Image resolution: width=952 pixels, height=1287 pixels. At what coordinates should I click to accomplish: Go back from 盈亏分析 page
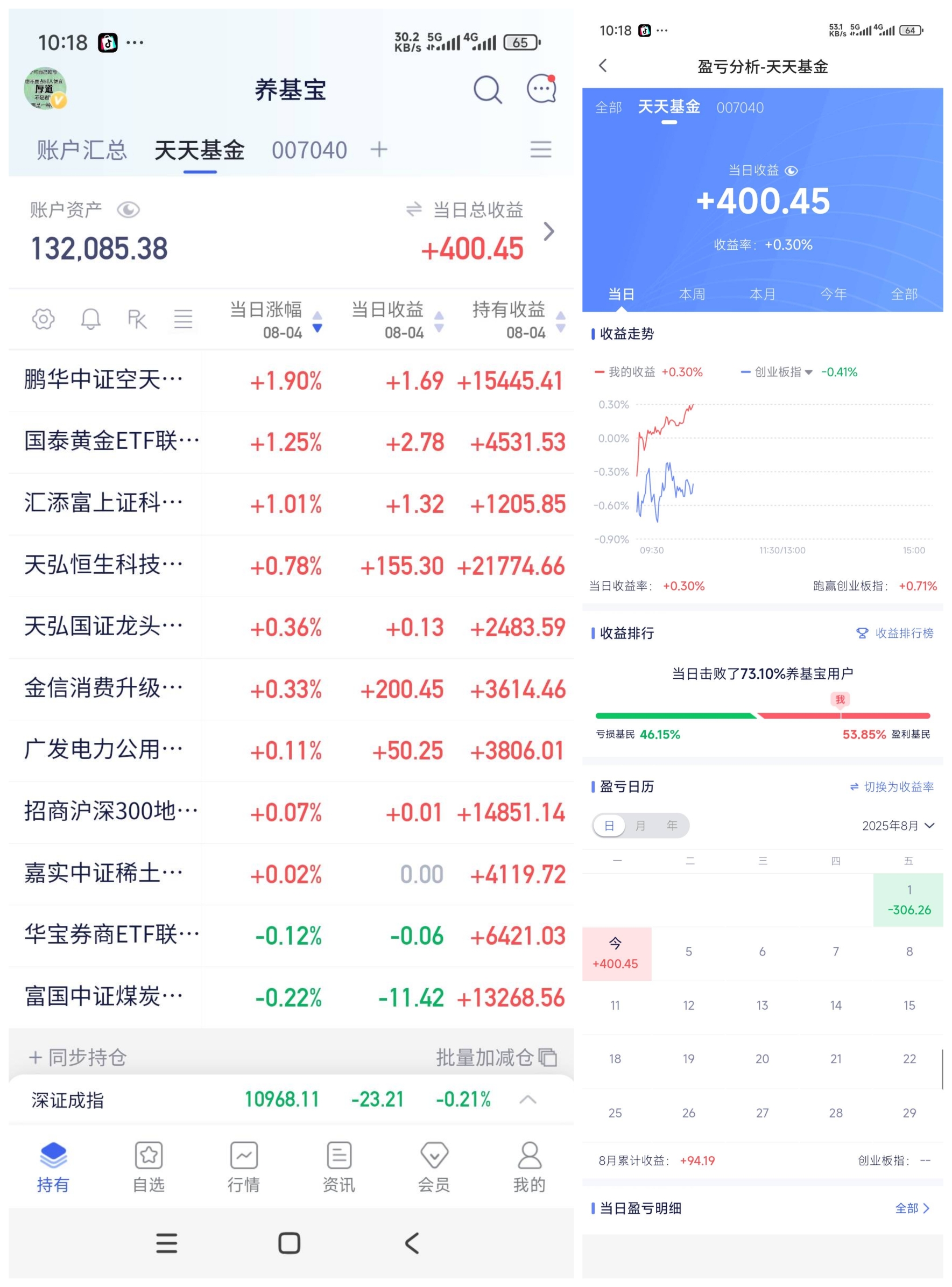click(603, 66)
